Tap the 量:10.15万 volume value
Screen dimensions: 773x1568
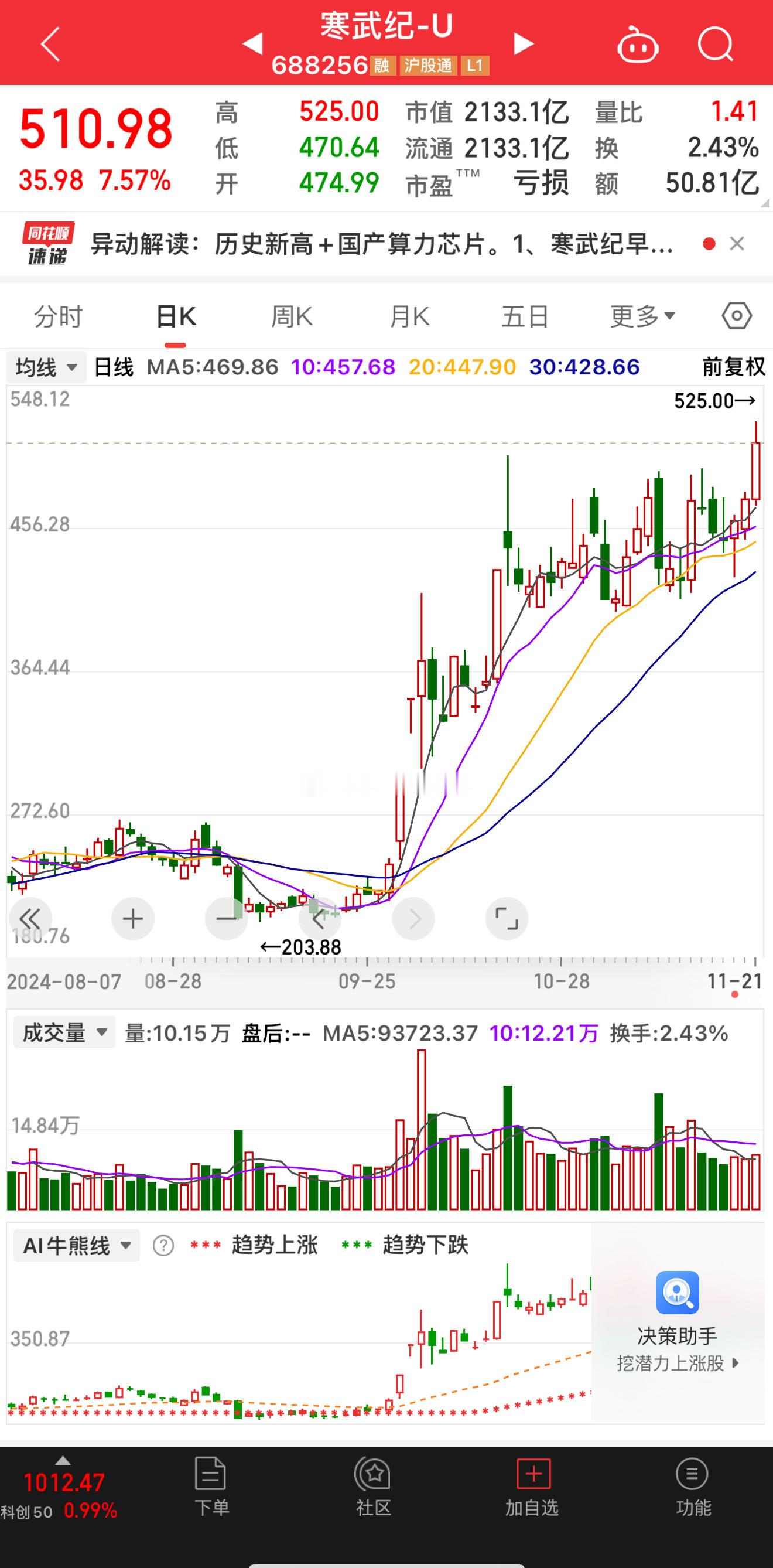click(177, 1033)
